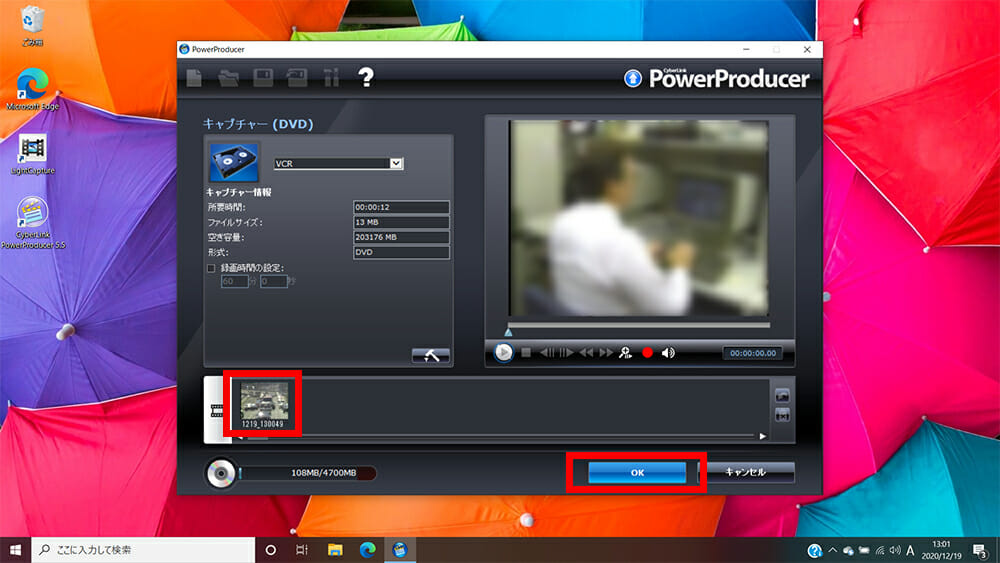Start playback with the Play button
This screenshot has width=1000, height=563.
(503, 353)
